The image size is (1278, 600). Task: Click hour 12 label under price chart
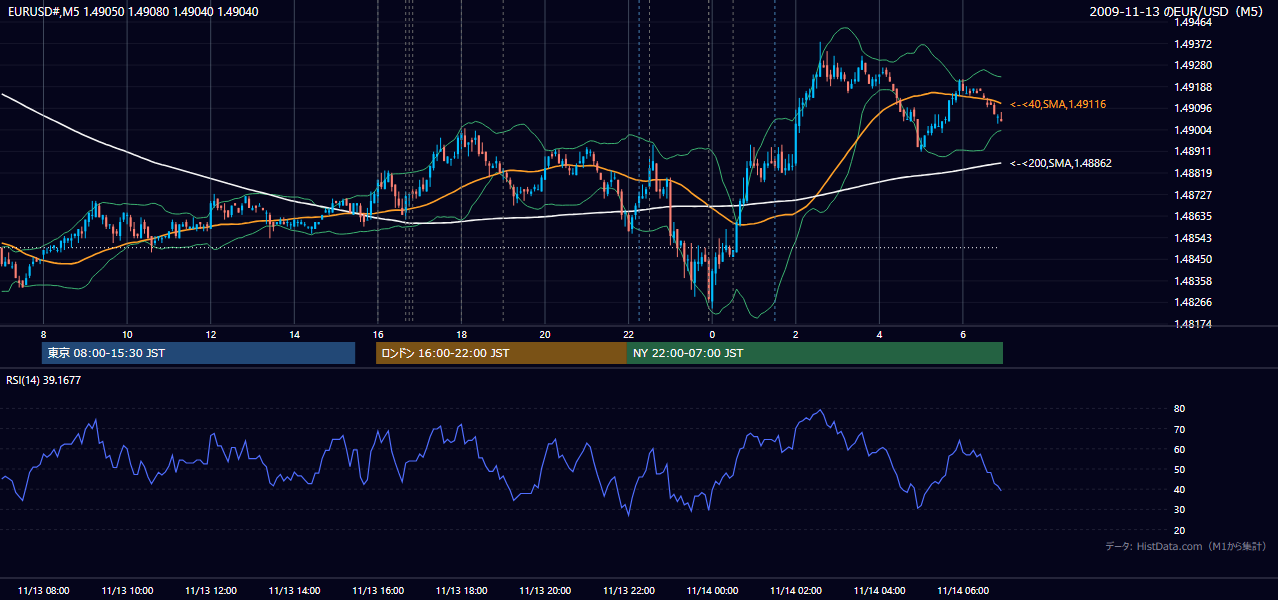pos(211,334)
